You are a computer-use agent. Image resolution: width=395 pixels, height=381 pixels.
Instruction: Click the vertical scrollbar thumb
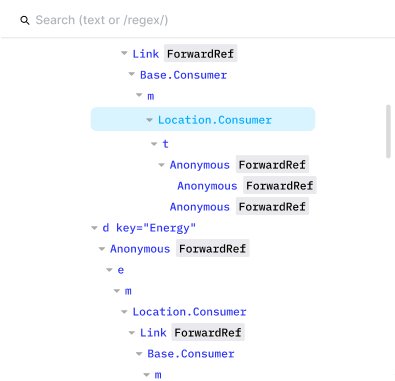(x=388, y=131)
